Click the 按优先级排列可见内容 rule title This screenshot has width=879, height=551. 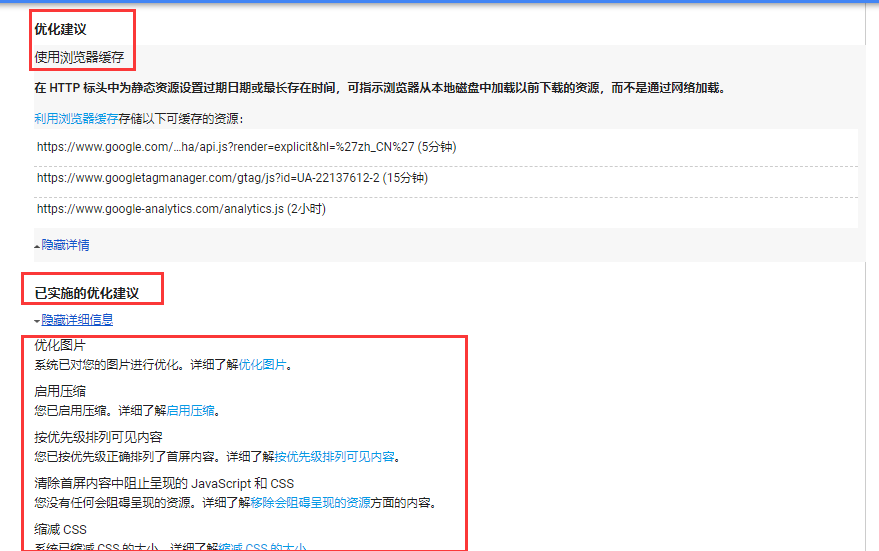pyautogui.click(x=98, y=437)
